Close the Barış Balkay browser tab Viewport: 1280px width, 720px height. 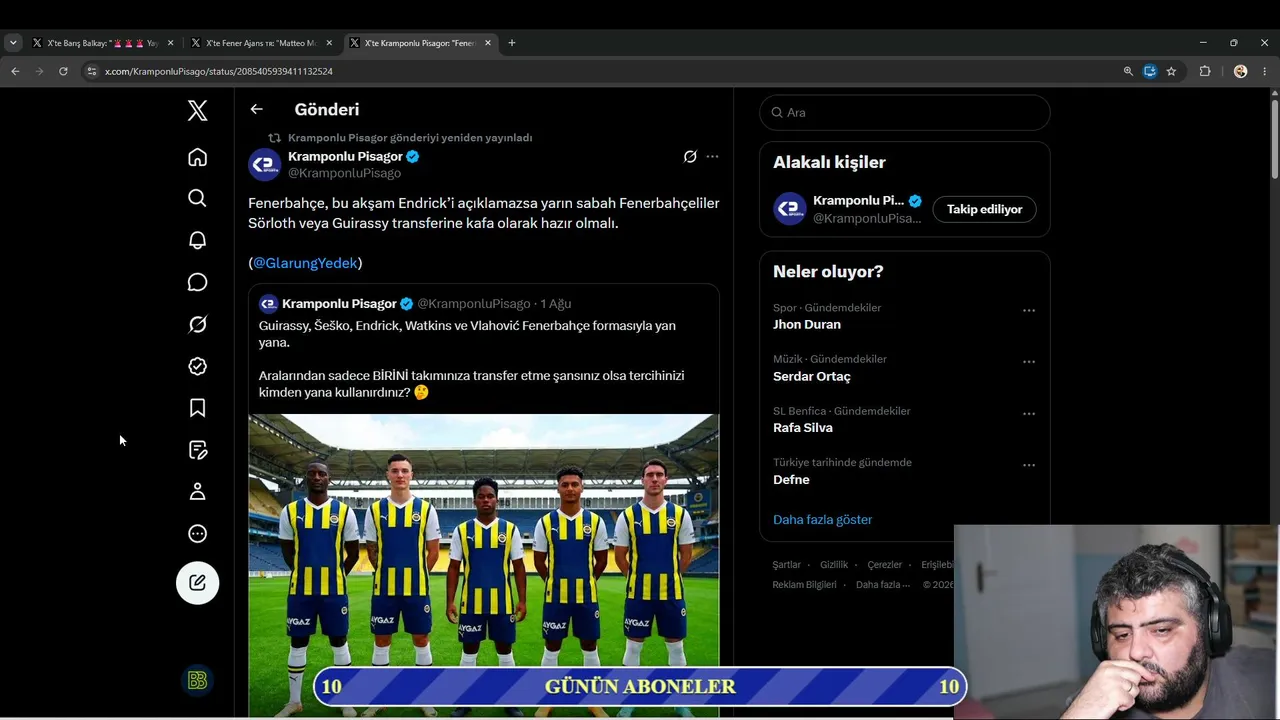coord(170,43)
